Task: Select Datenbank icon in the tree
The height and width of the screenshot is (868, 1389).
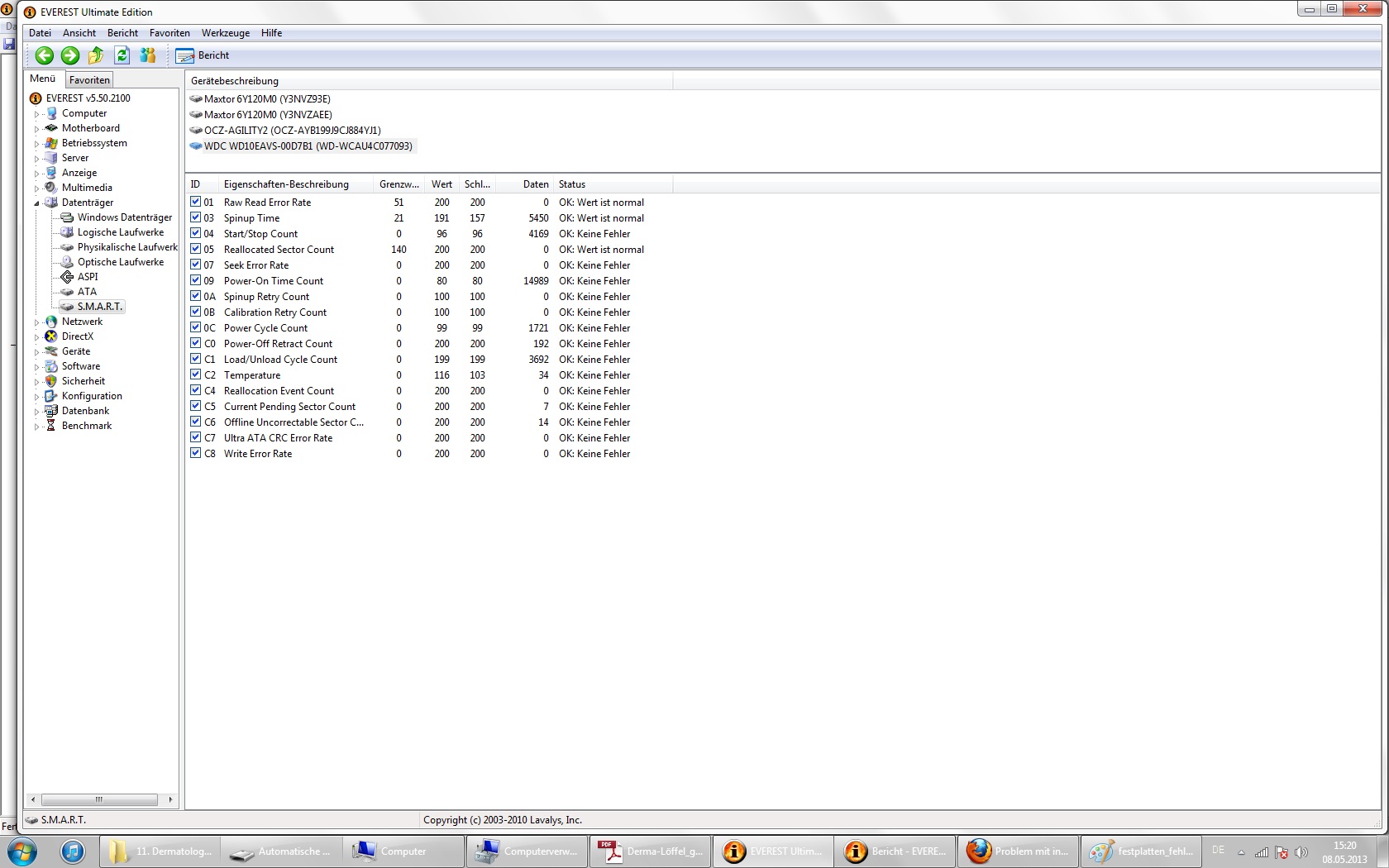Action: click(x=52, y=411)
